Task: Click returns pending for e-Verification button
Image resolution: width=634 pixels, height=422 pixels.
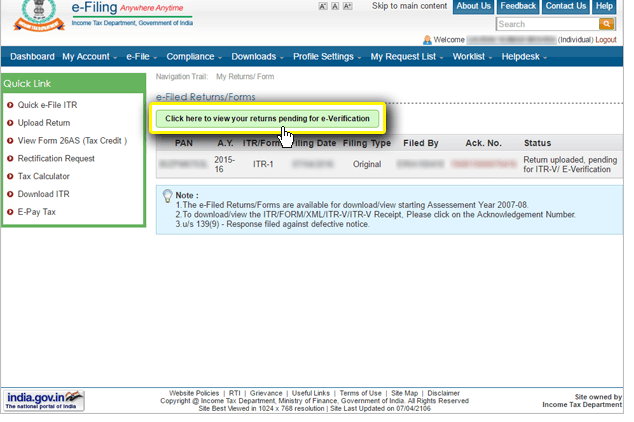Action: pos(267,119)
